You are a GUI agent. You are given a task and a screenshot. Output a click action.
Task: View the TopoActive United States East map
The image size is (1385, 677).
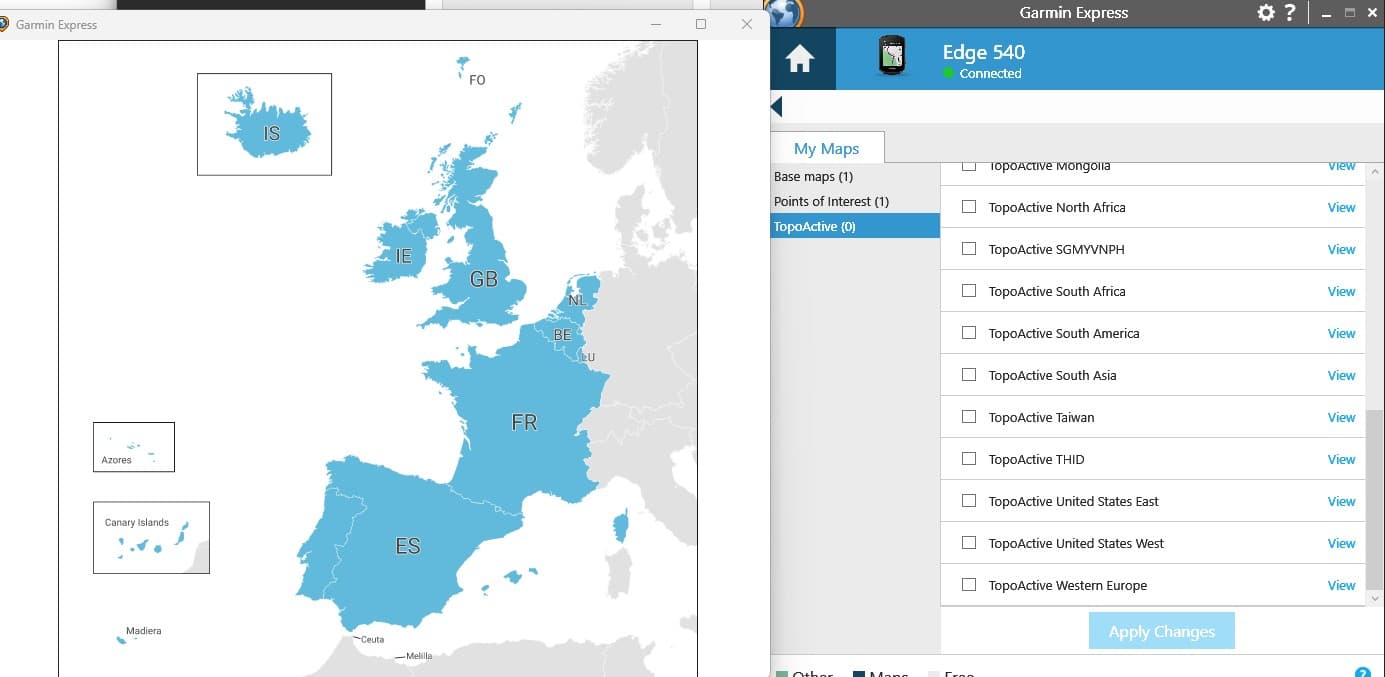click(1341, 501)
